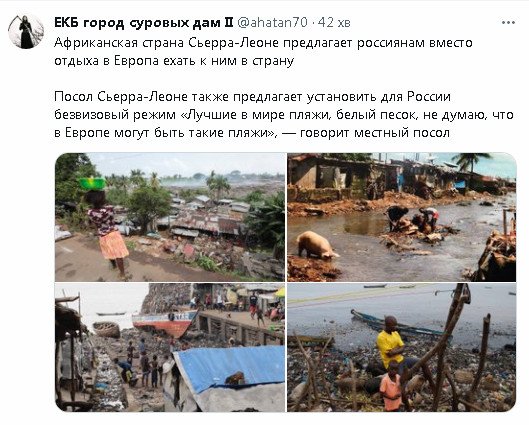This screenshot has height=425, width=529.
Task: Click the first line about Сьерра-Леоне
Action: pos(263,43)
